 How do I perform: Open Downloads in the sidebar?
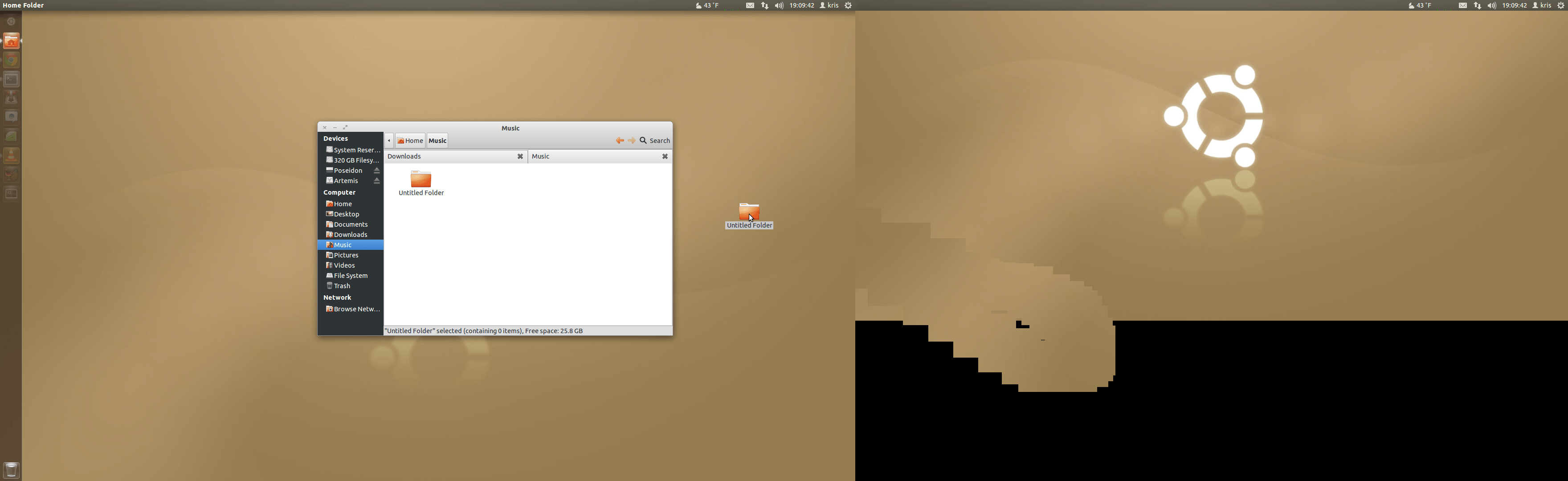point(351,235)
